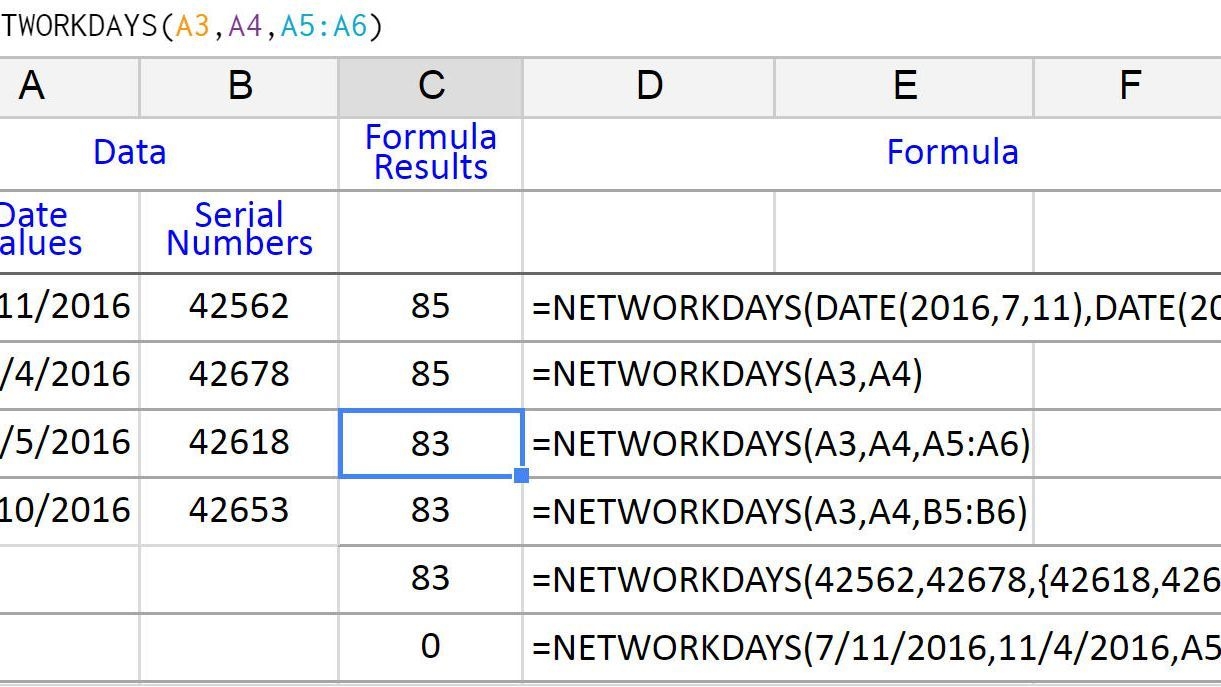Image resolution: width=1221 pixels, height=687 pixels.
Task: Click the formula bar NETWORKDAYS text
Action: coord(192,27)
